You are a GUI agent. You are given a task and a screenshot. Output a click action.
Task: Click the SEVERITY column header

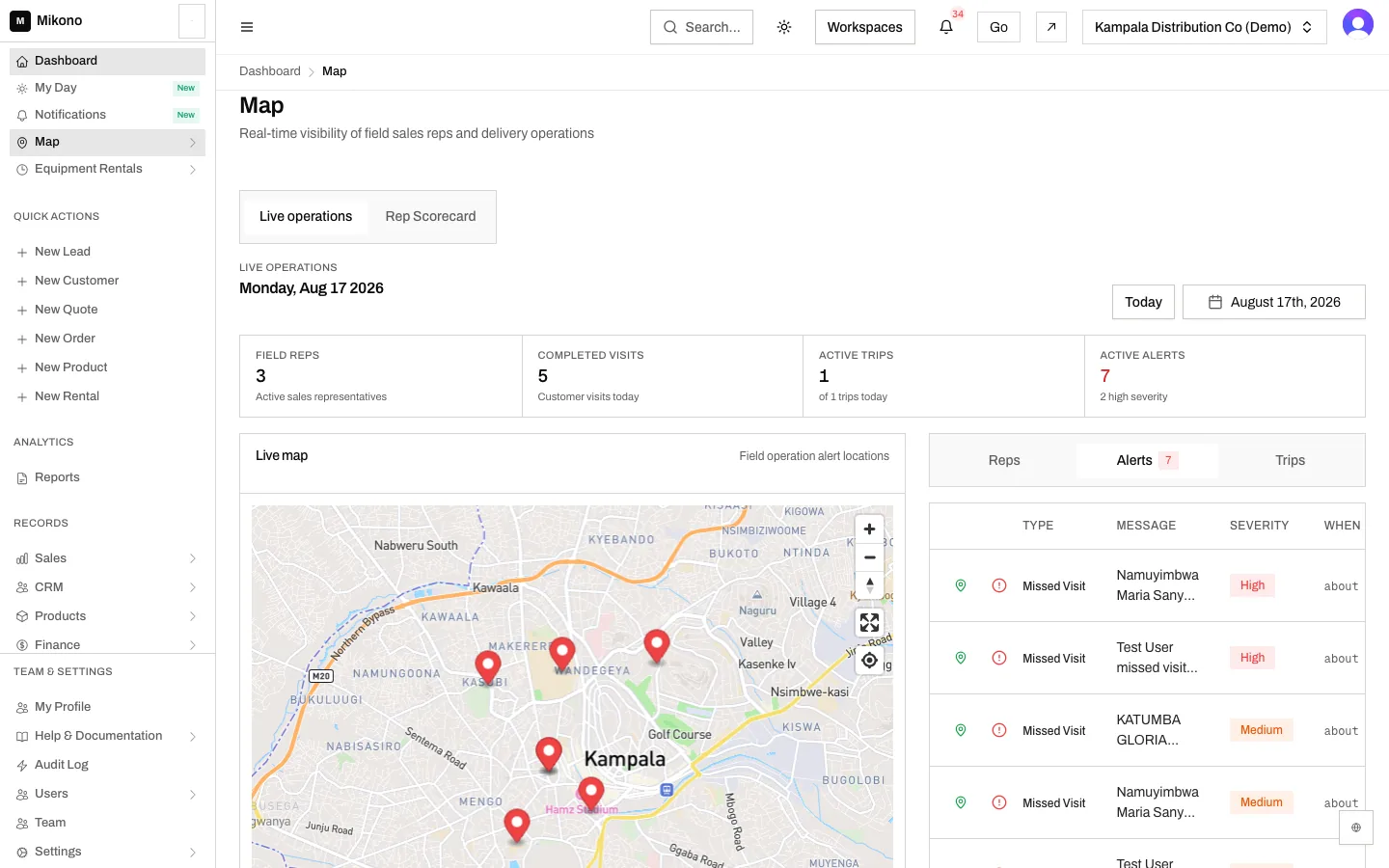pos(1259,526)
